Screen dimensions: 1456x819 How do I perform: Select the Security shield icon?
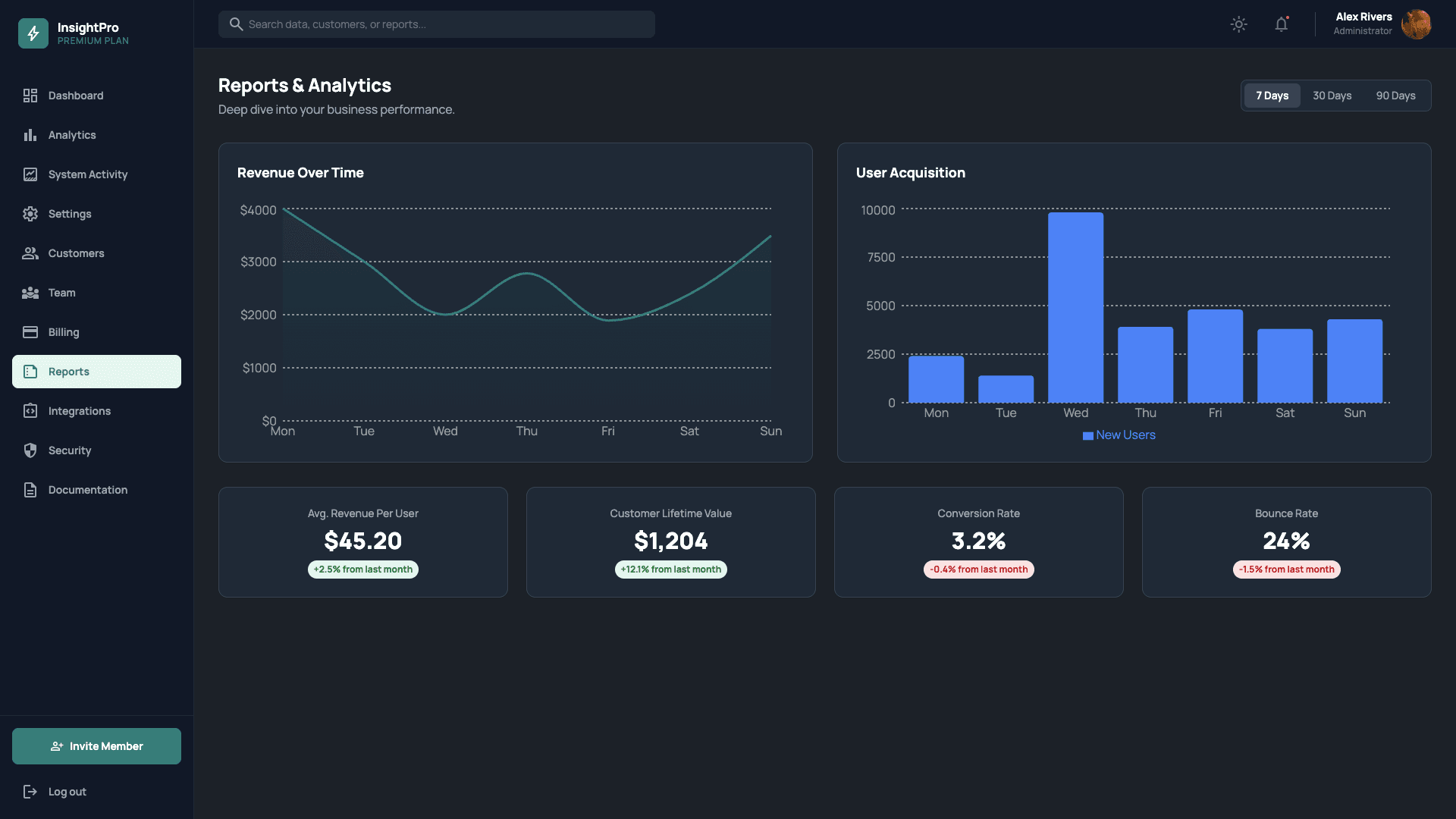click(x=30, y=450)
